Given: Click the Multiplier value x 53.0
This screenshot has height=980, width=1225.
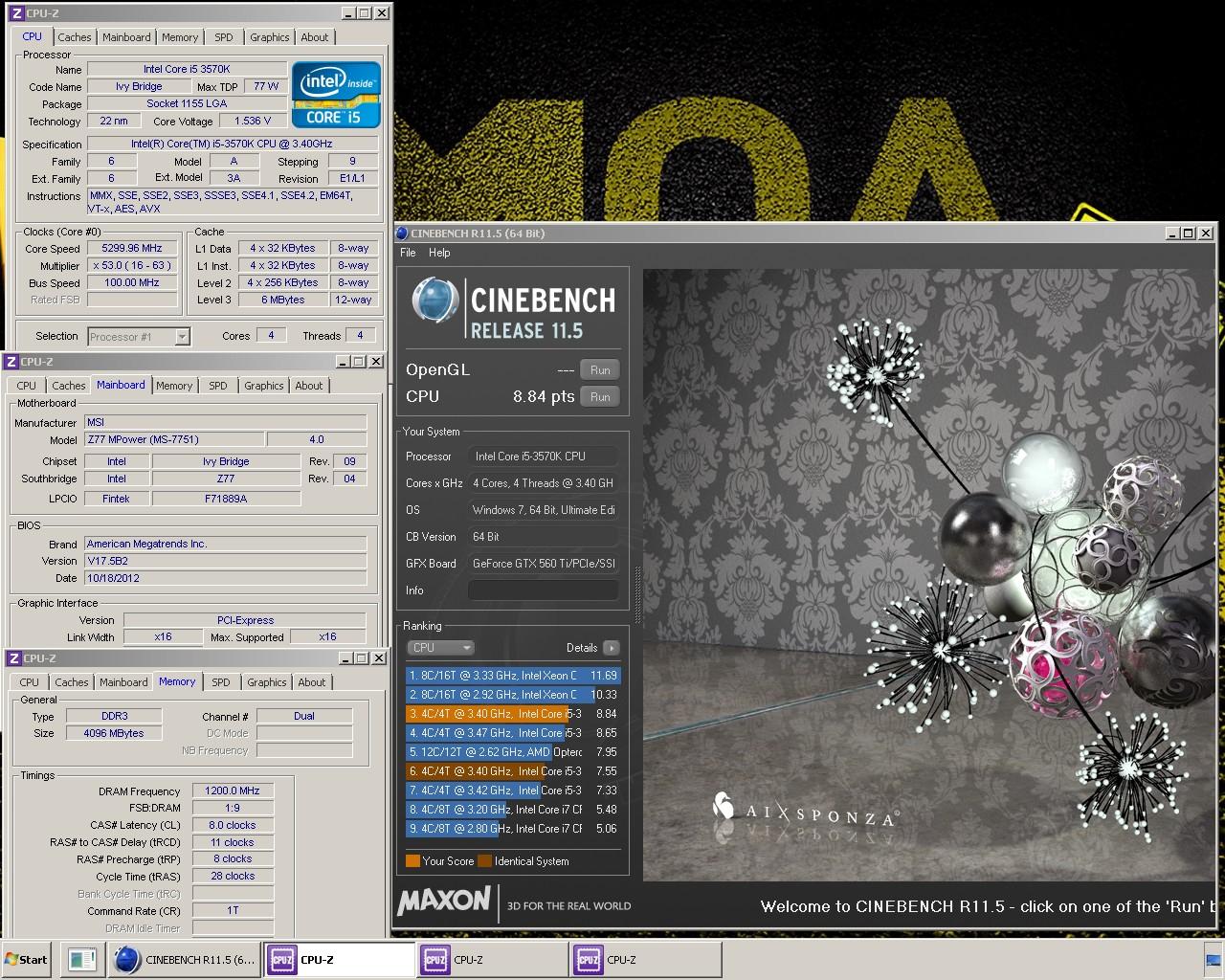Looking at the screenshot, I should click(x=132, y=265).
